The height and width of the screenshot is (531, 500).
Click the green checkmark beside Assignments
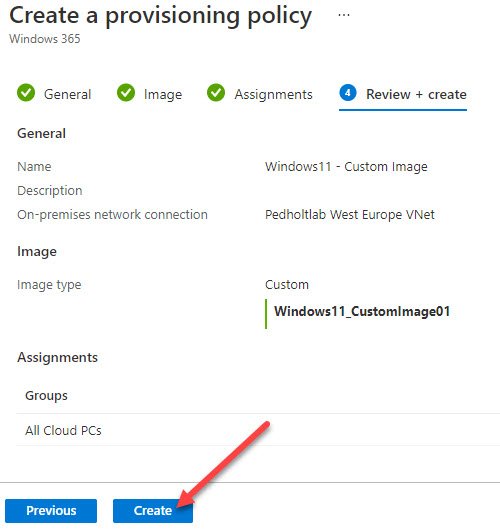[216, 93]
